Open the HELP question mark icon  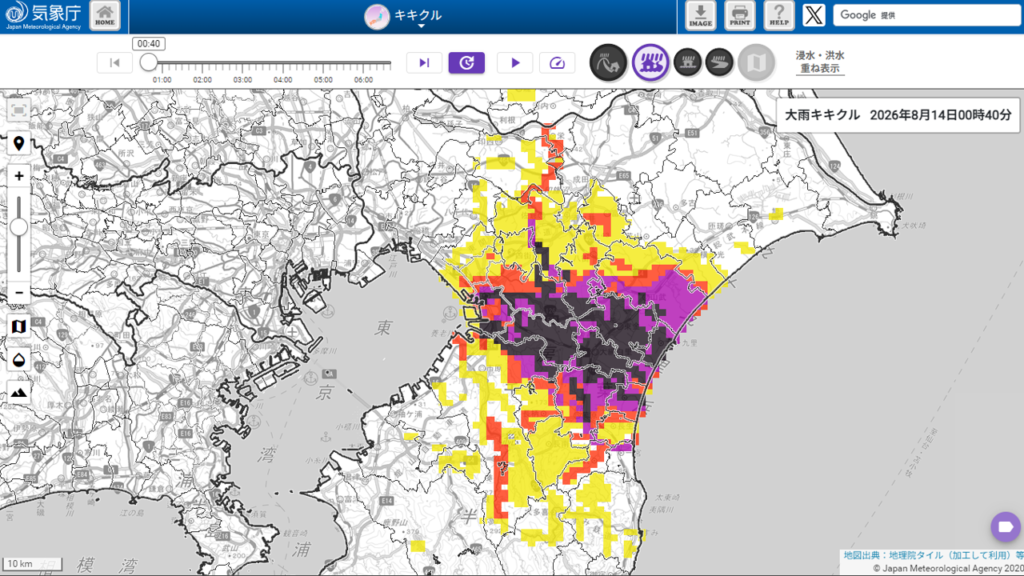point(778,16)
